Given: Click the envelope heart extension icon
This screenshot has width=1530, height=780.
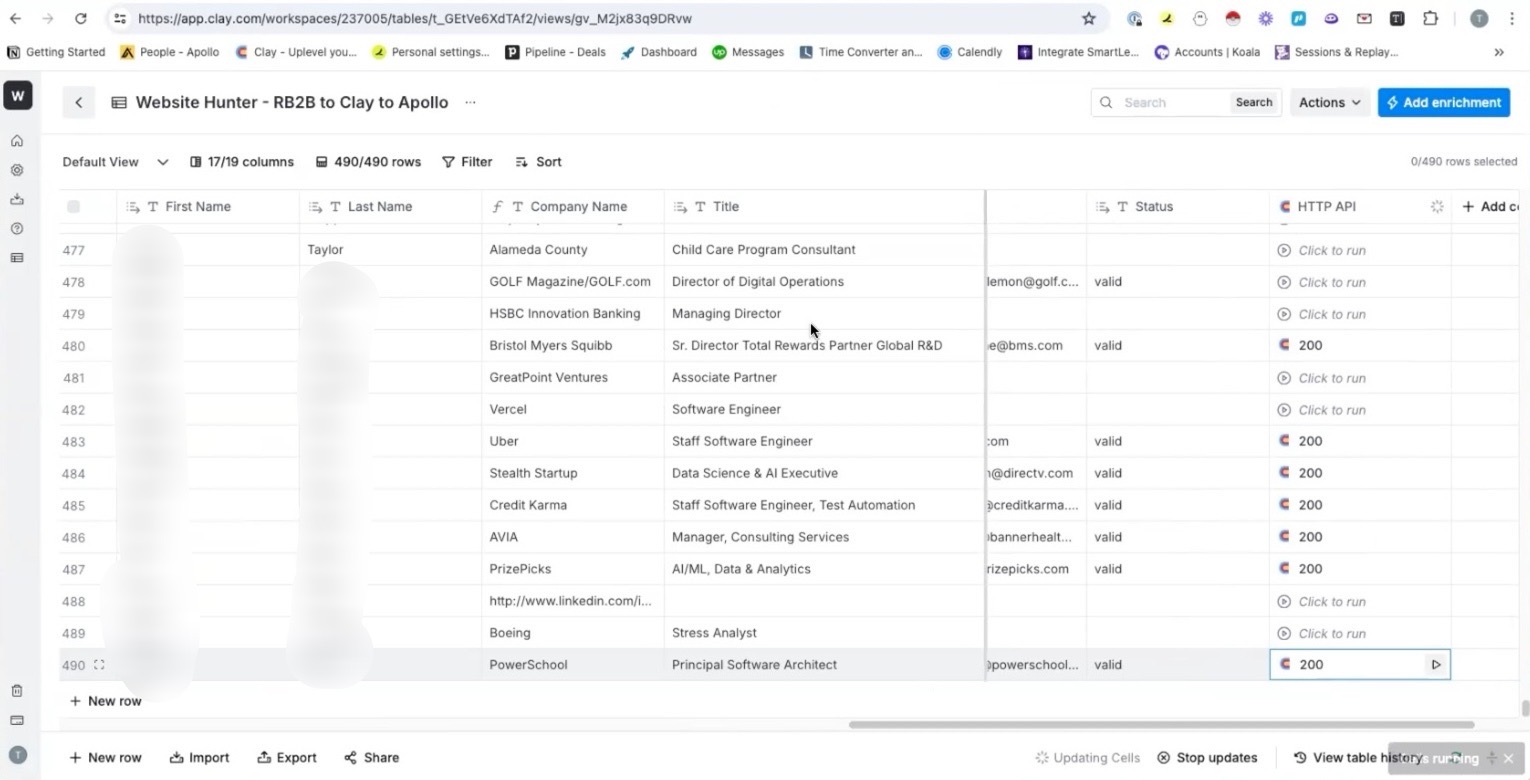Looking at the screenshot, I should pyautogui.click(x=1364, y=18).
